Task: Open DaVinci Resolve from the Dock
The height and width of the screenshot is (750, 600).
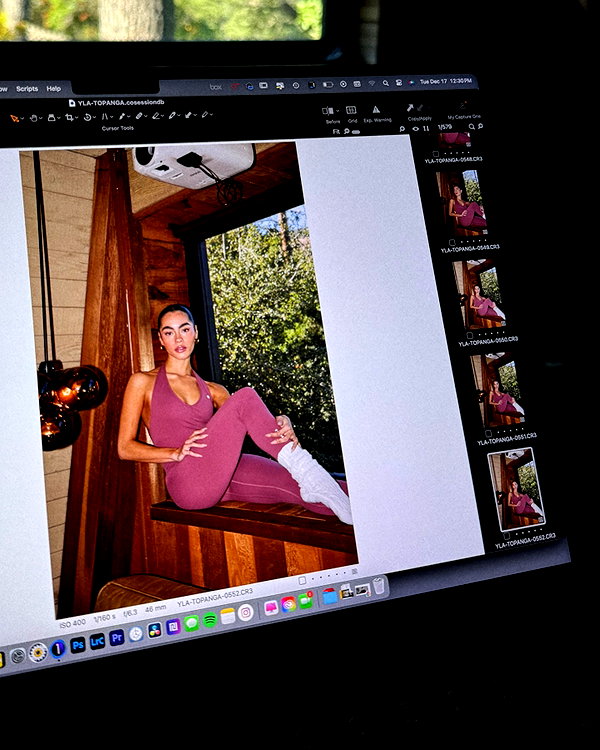Action: pyautogui.click(x=155, y=630)
